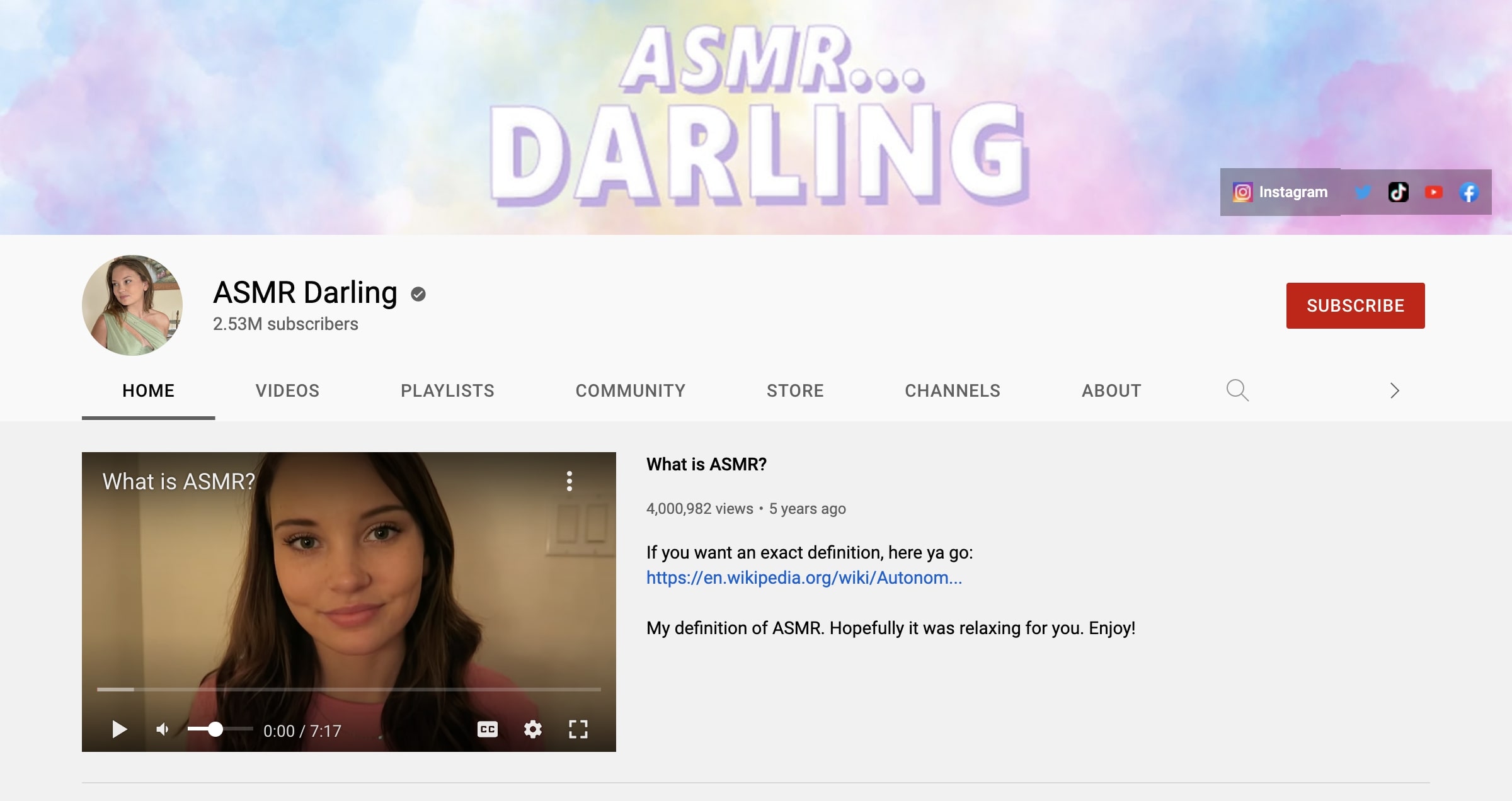Image resolution: width=1512 pixels, height=801 pixels.
Task: Open the three-dot menu on the video
Action: point(571,482)
